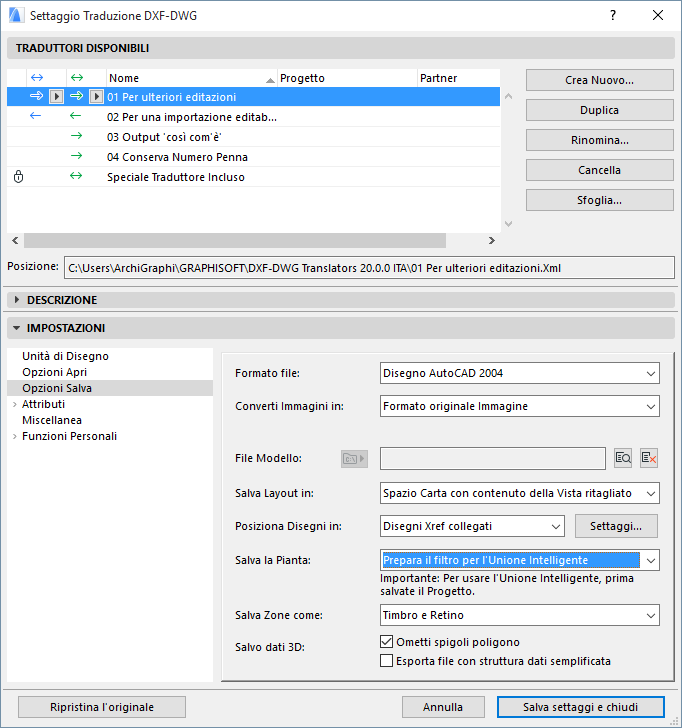The height and width of the screenshot is (728, 682).
Task: Open Converti Immagini in dropdown
Action: [x=520, y=406]
